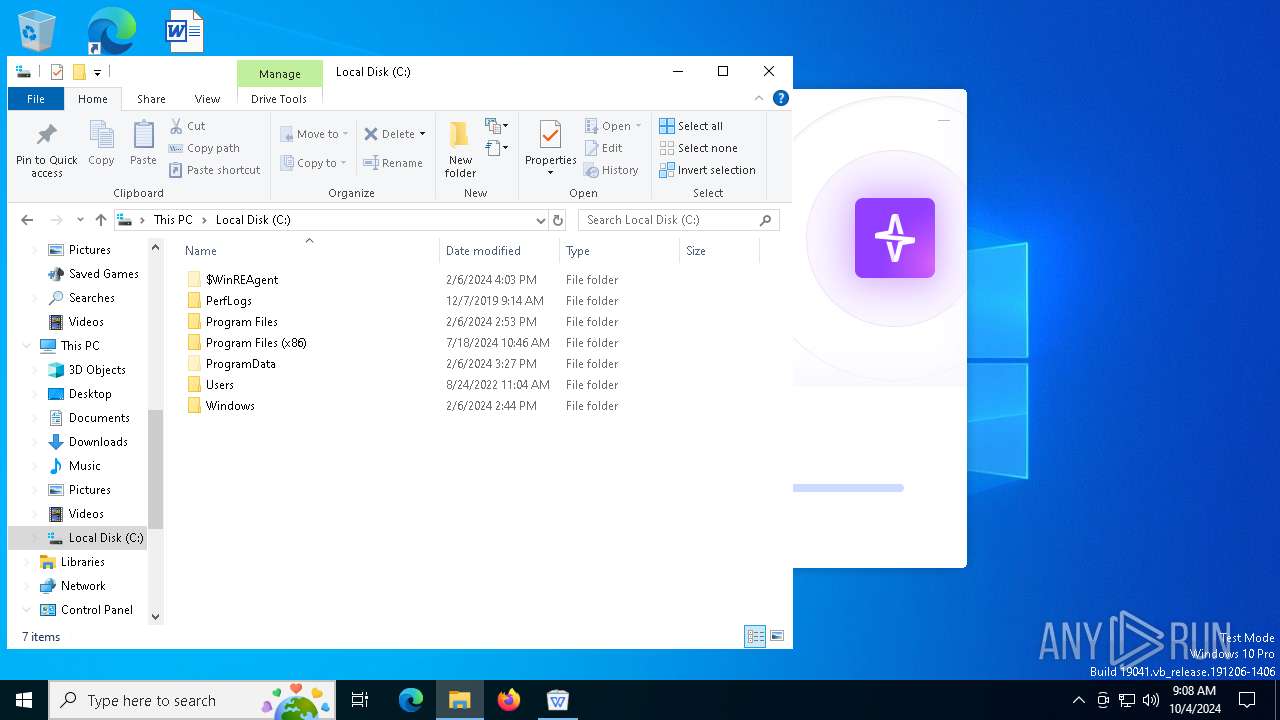Open the File tab

click(x=36, y=99)
